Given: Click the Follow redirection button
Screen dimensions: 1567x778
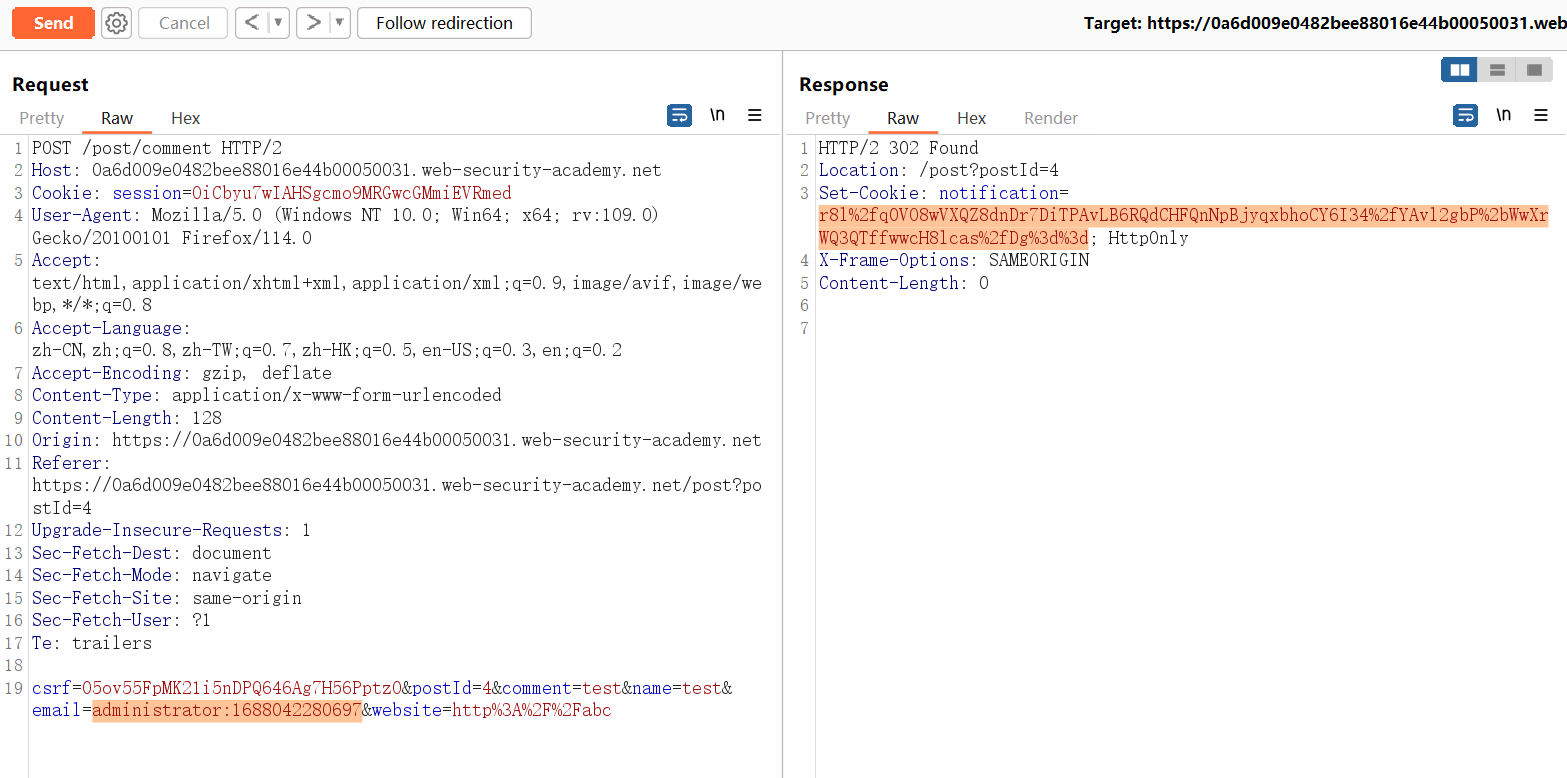Looking at the screenshot, I should [444, 23].
